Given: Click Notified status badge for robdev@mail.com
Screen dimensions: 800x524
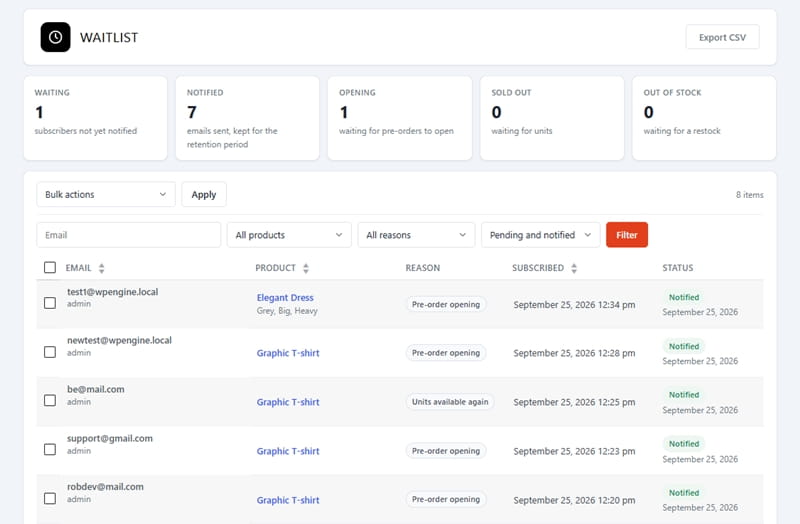Looking at the screenshot, I should pyautogui.click(x=684, y=493).
